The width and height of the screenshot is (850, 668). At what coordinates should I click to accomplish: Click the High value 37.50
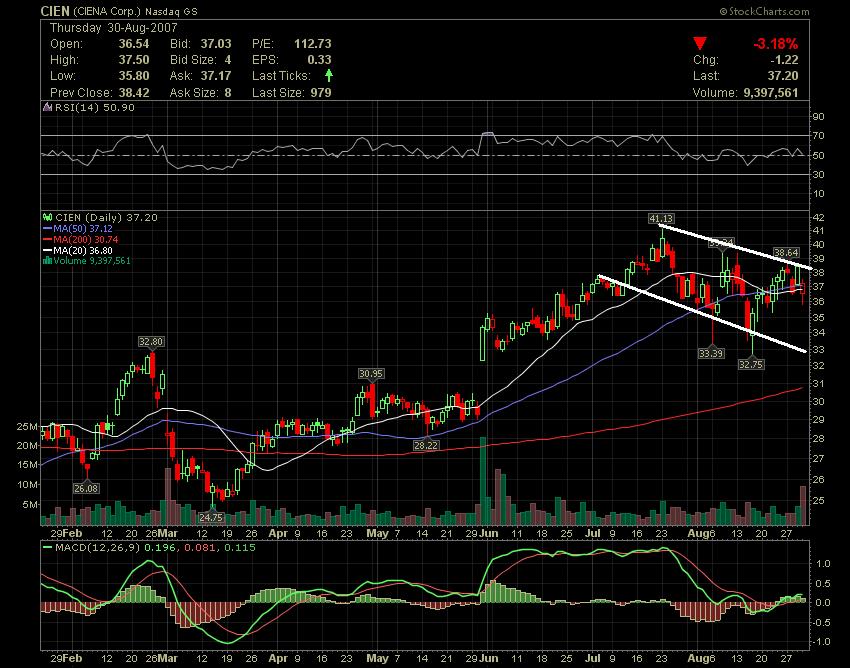click(134, 60)
